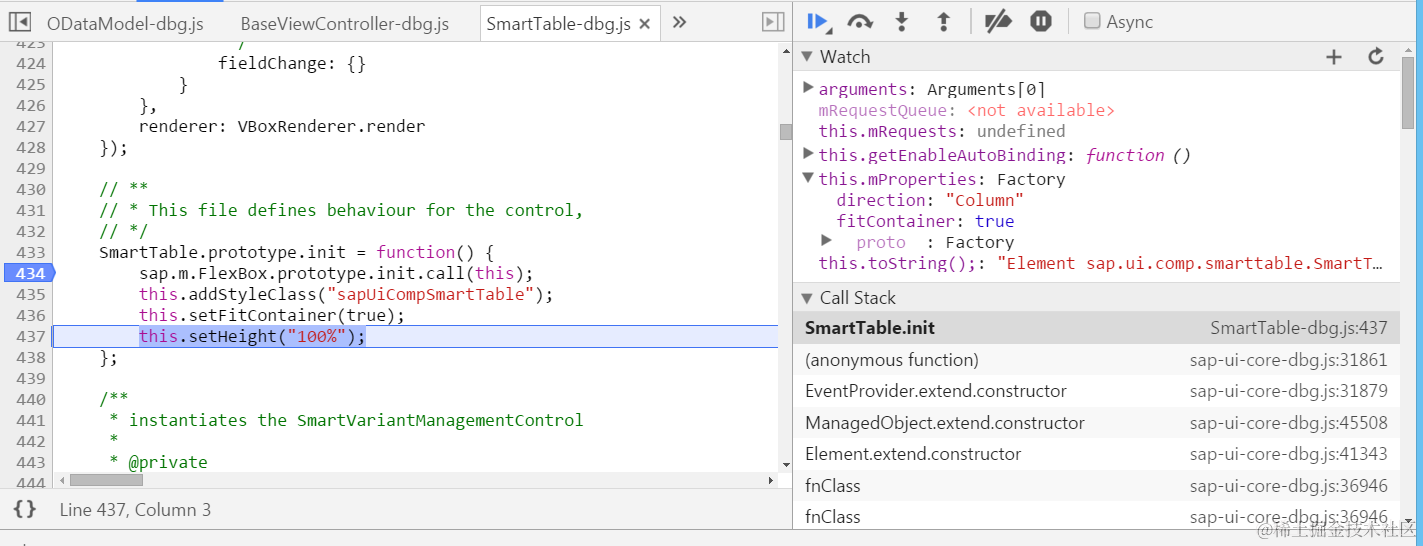The height and width of the screenshot is (546, 1423).
Task: Step out of current function
Action: (x=942, y=21)
